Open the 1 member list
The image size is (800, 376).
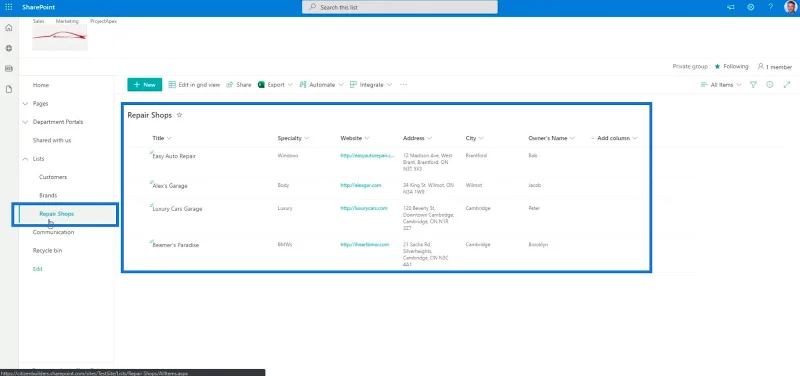tap(774, 67)
